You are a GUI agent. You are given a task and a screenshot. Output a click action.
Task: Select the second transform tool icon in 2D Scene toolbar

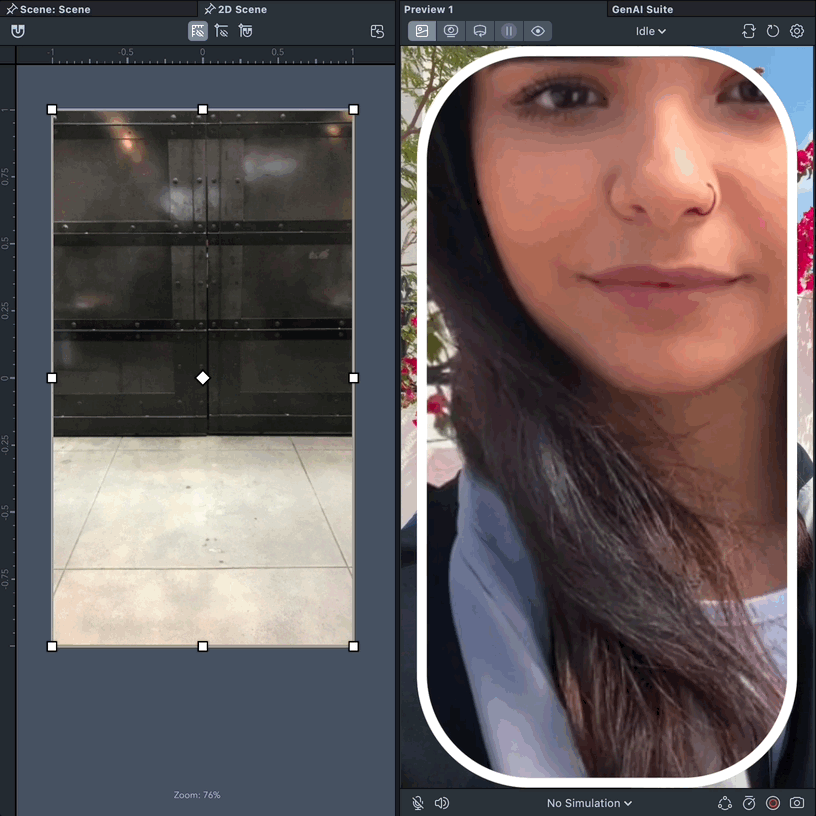point(221,31)
